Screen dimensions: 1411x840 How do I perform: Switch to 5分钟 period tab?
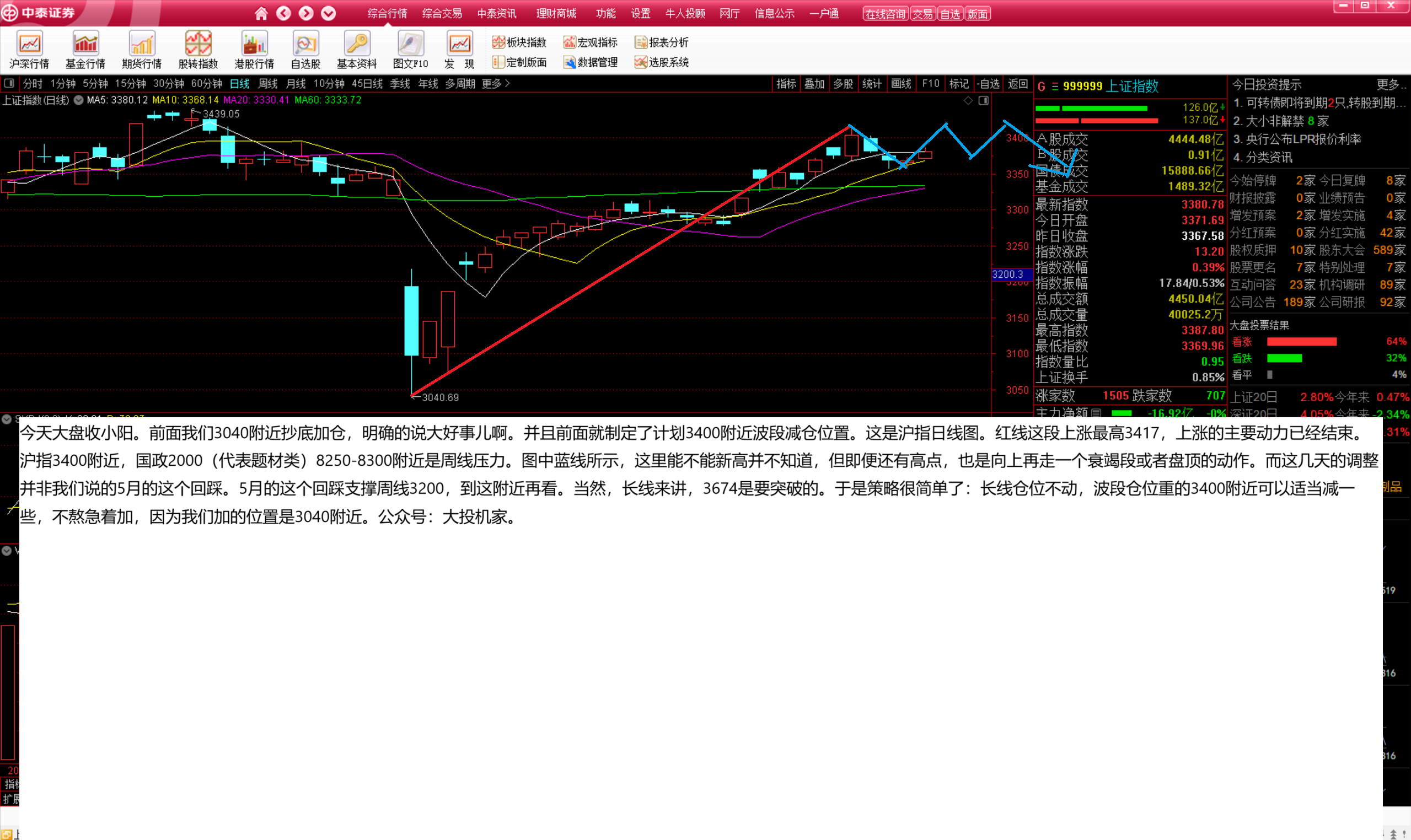95,83
